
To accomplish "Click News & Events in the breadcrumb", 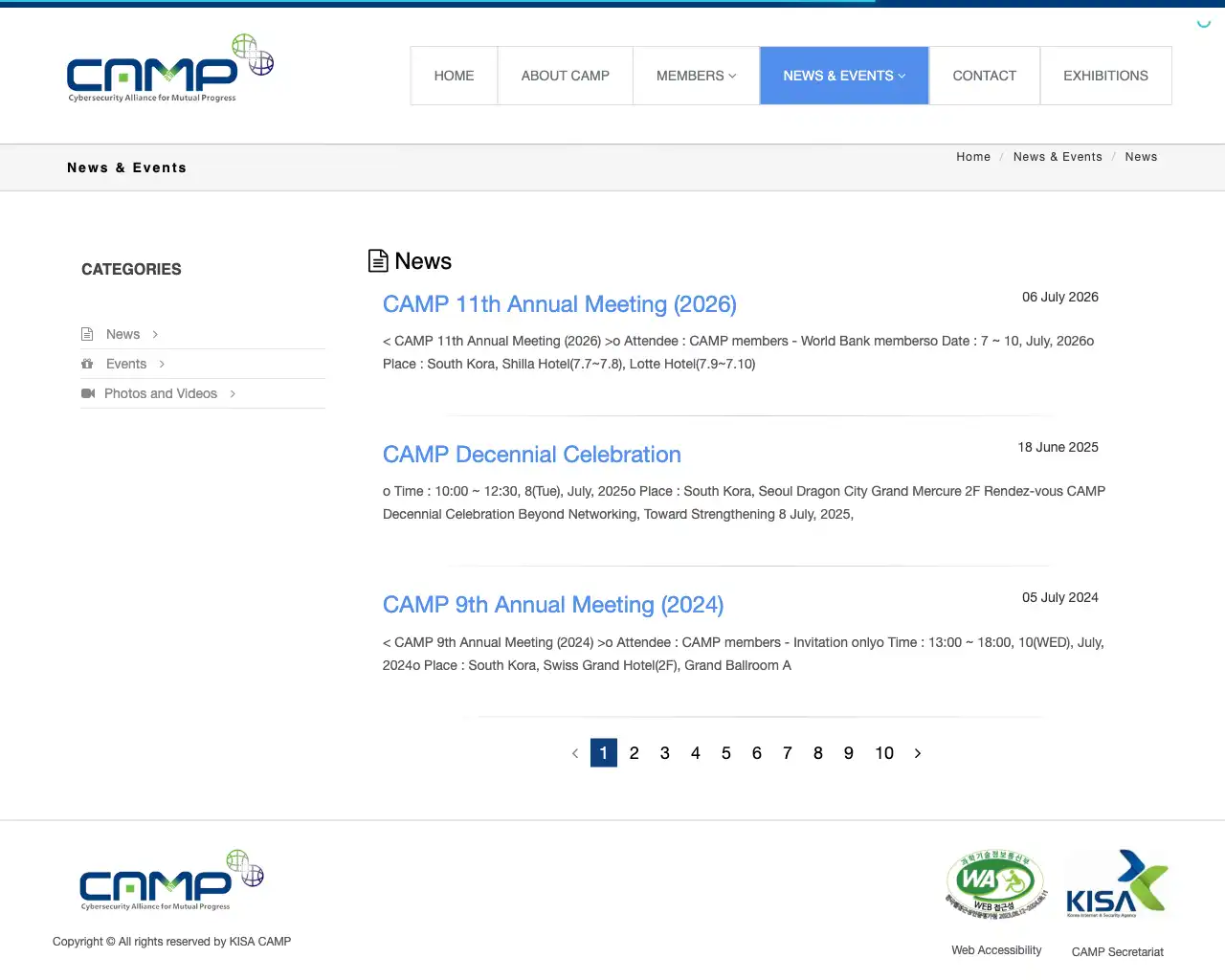I will click(1058, 157).
